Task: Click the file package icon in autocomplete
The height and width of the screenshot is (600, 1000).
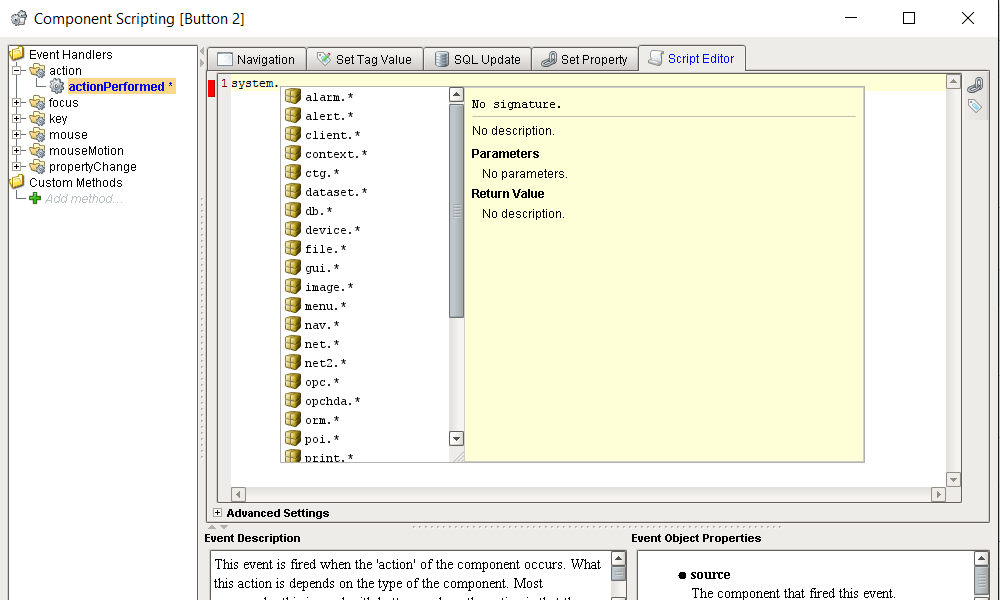Action: pyautogui.click(x=293, y=247)
